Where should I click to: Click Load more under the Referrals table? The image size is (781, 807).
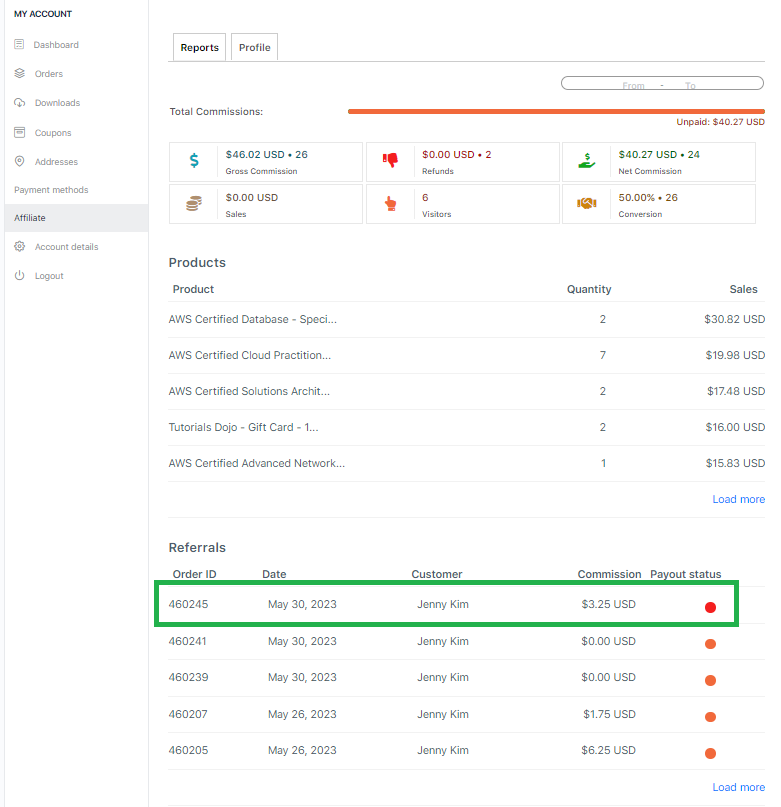tap(738, 787)
